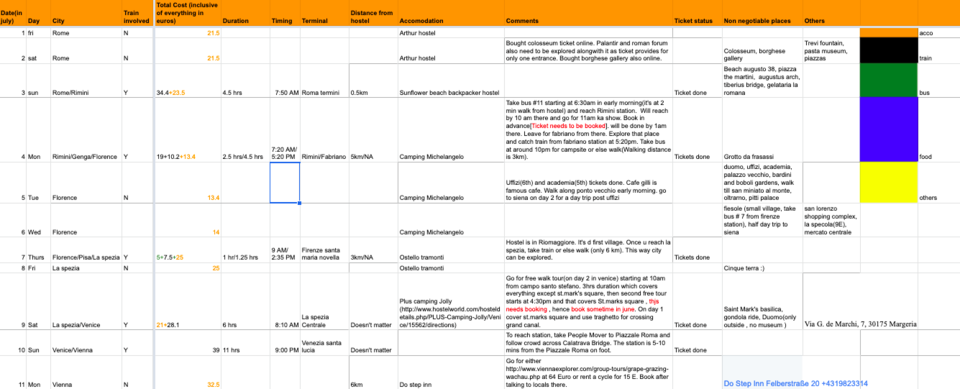Select the orange acco color cell
This screenshot has height=389, width=960.
(x=888, y=32)
